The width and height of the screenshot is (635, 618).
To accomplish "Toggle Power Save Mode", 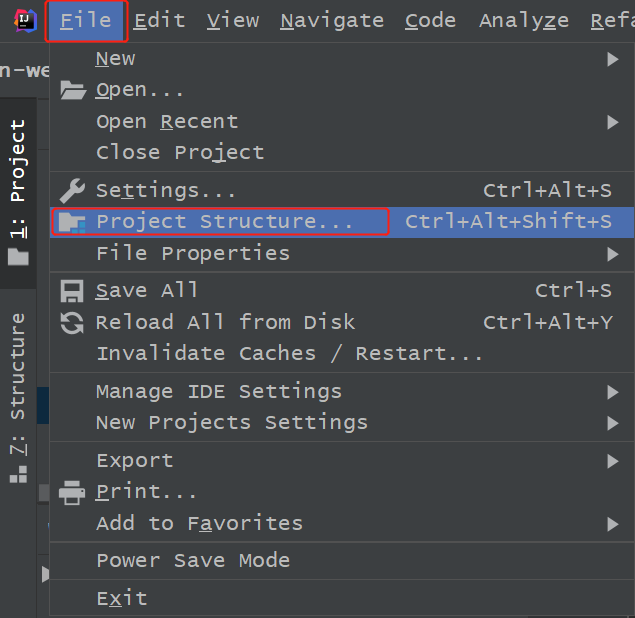I will 193,560.
